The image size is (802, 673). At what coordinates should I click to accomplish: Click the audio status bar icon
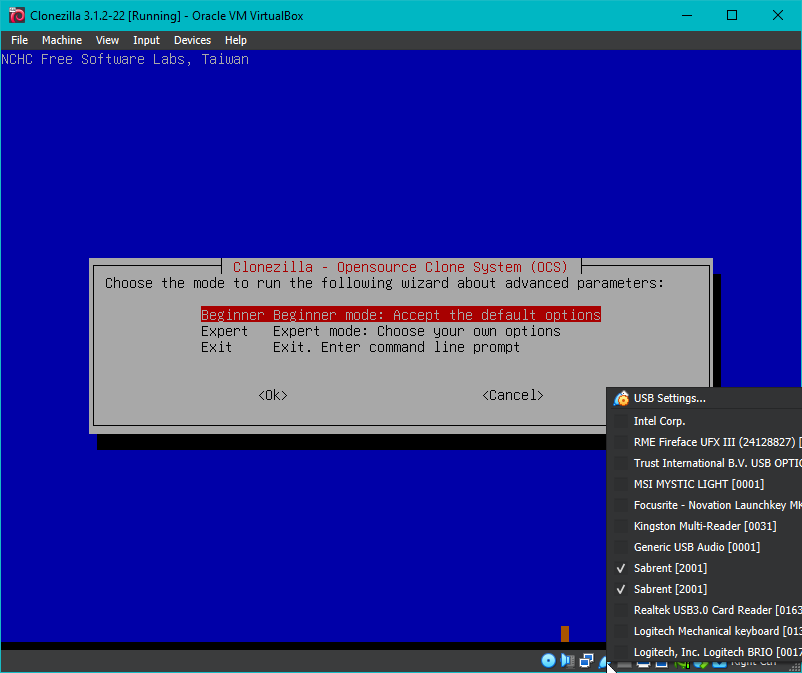click(567, 660)
